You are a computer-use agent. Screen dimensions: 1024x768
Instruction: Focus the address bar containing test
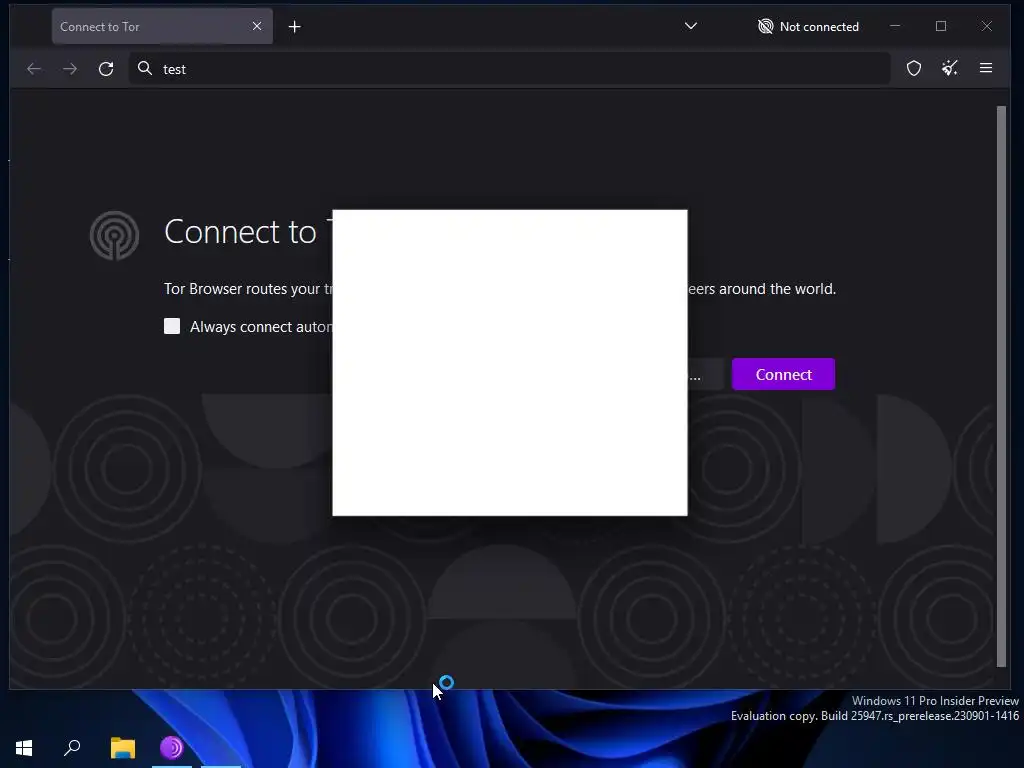tap(509, 69)
